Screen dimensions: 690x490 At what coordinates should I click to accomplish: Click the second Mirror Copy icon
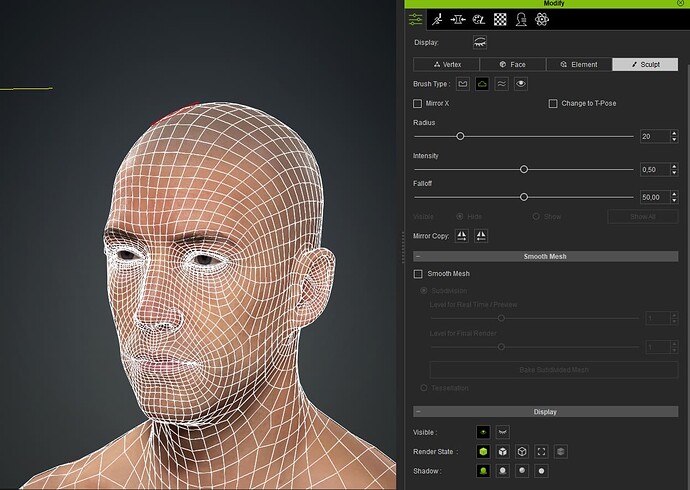[481, 236]
